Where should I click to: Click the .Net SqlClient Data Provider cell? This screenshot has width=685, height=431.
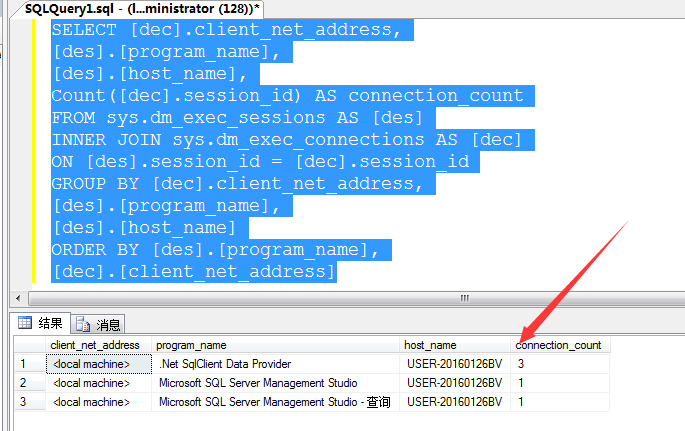(x=275, y=364)
